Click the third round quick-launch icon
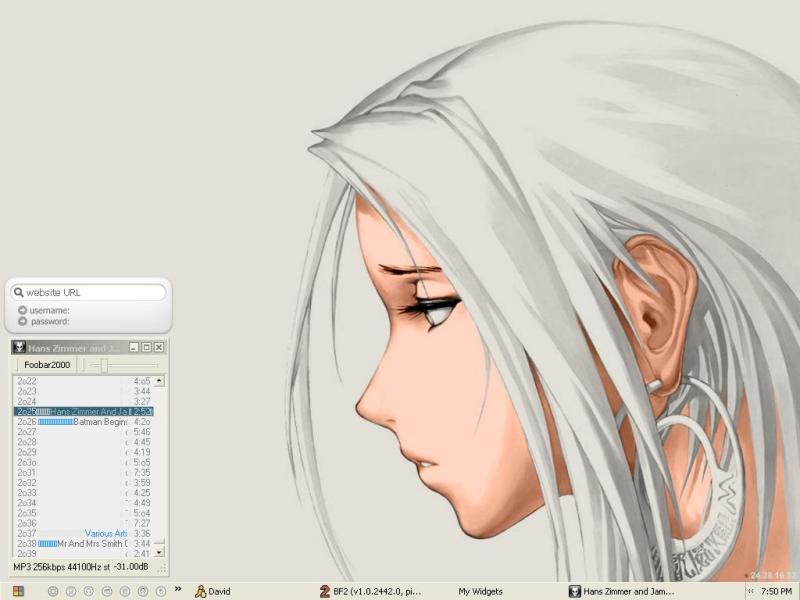 point(89,591)
